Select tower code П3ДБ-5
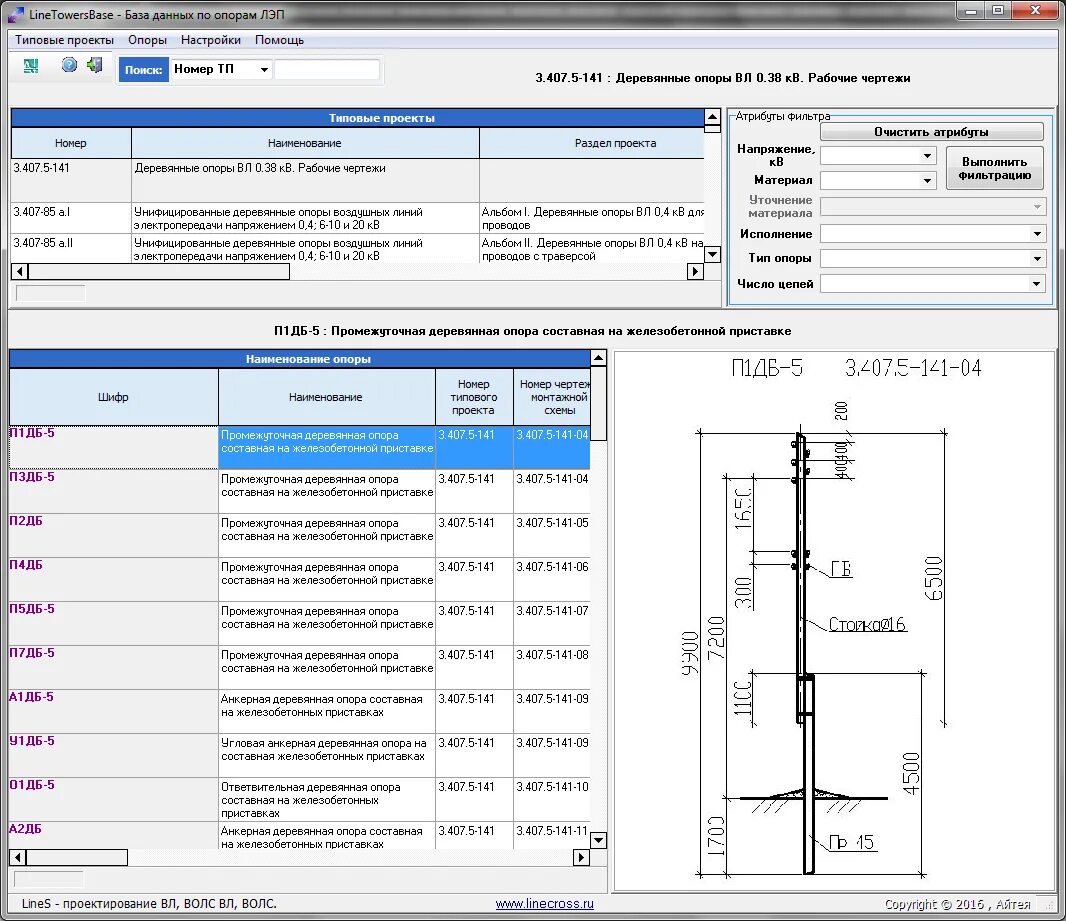Viewport: 1066px width, 921px height. pyautogui.click(x=113, y=491)
